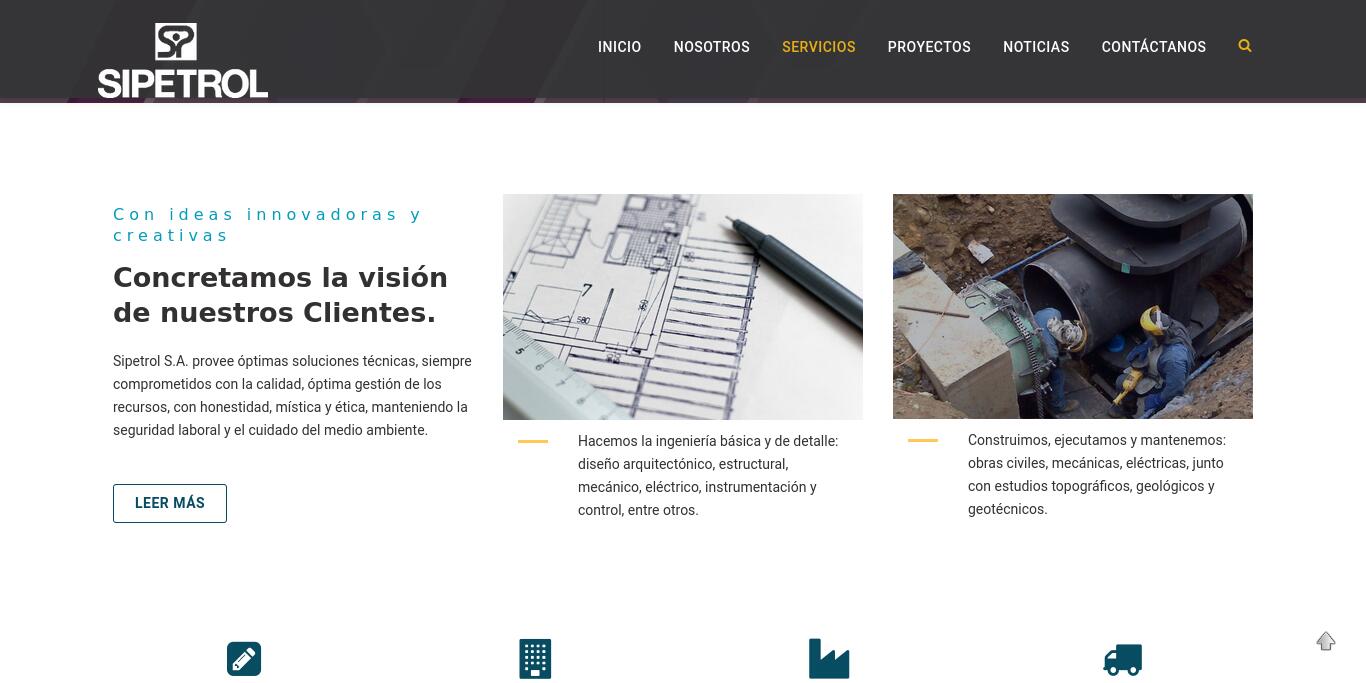Select the Servicios menu item
Screen dimensions: 1366x683
pos(819,47)
